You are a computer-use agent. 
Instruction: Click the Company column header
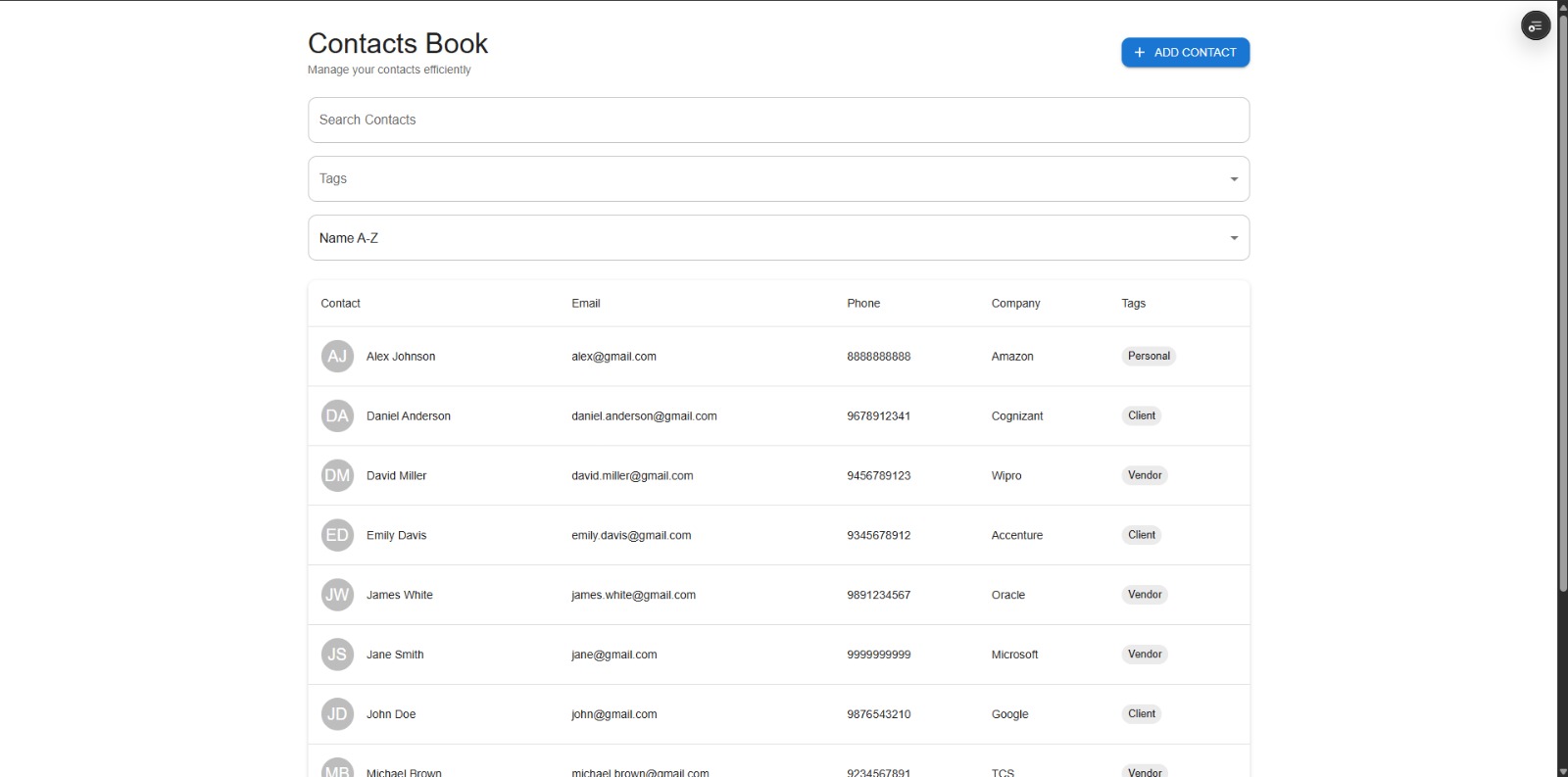coord(1015,304)
